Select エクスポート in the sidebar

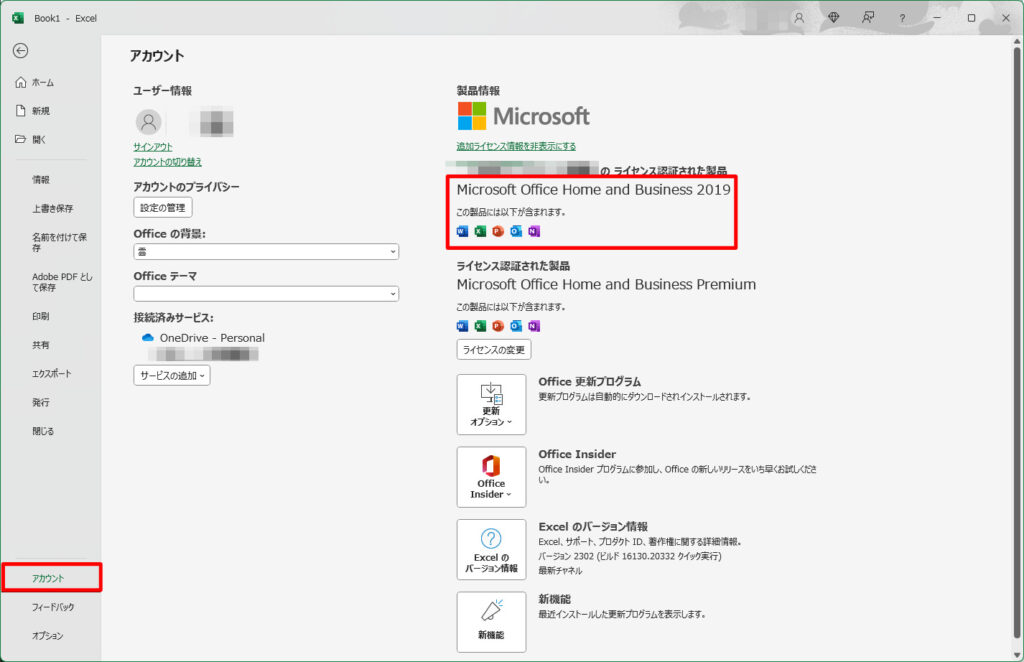tap(52, 373)
